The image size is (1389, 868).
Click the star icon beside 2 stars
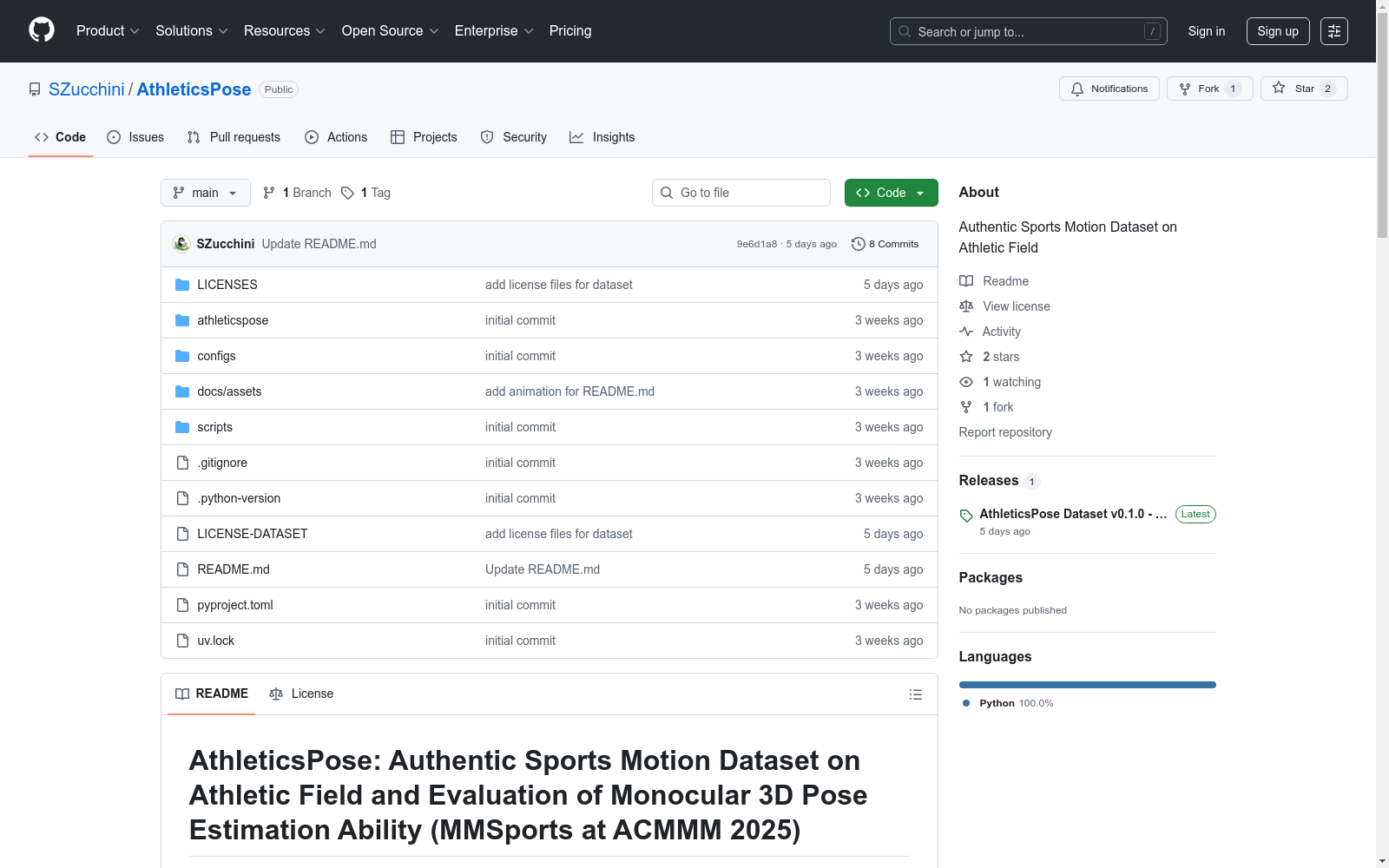coord(966,357)
